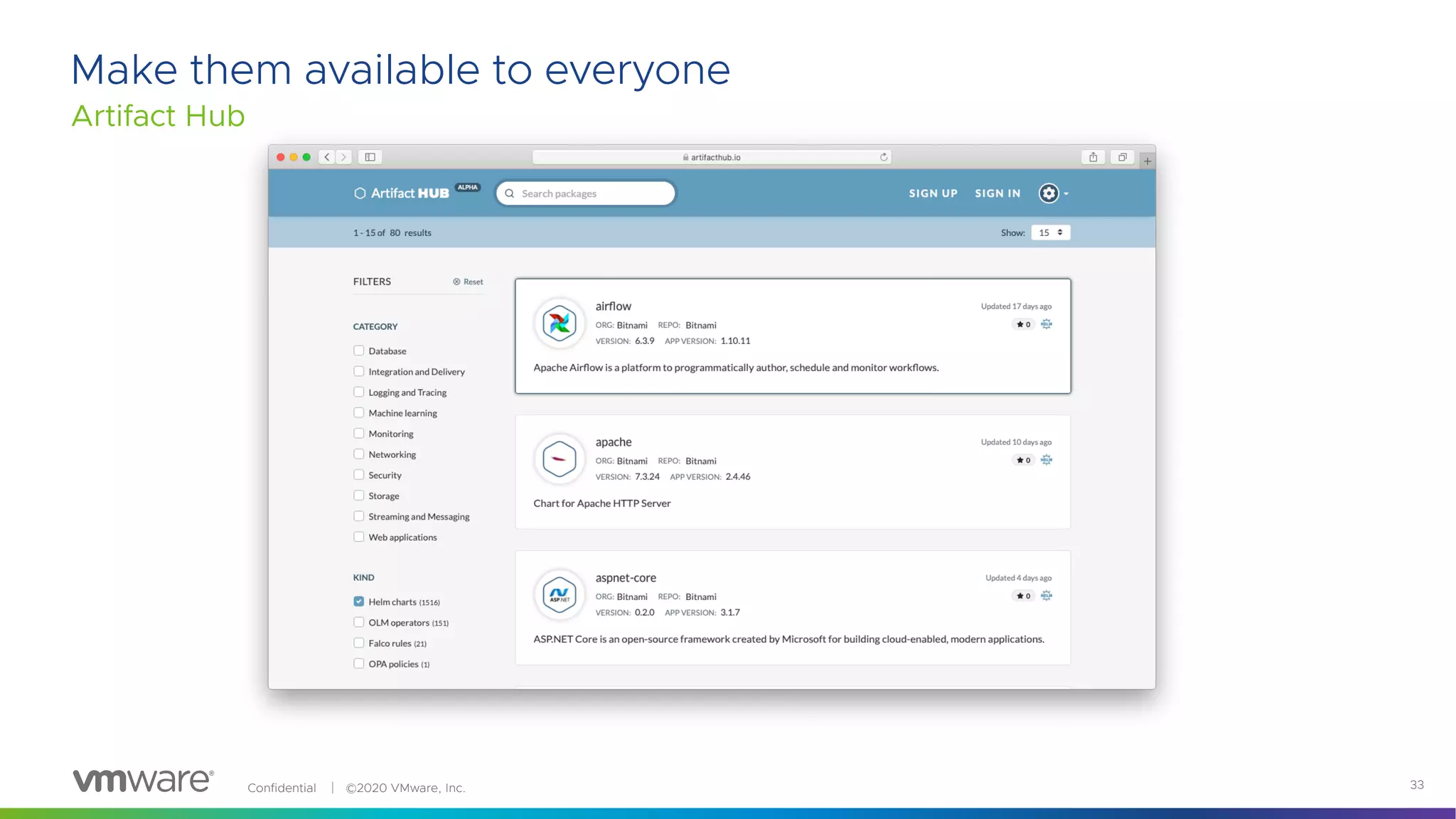
Task: Click the ALPHA badge
Action: (468, 188)
